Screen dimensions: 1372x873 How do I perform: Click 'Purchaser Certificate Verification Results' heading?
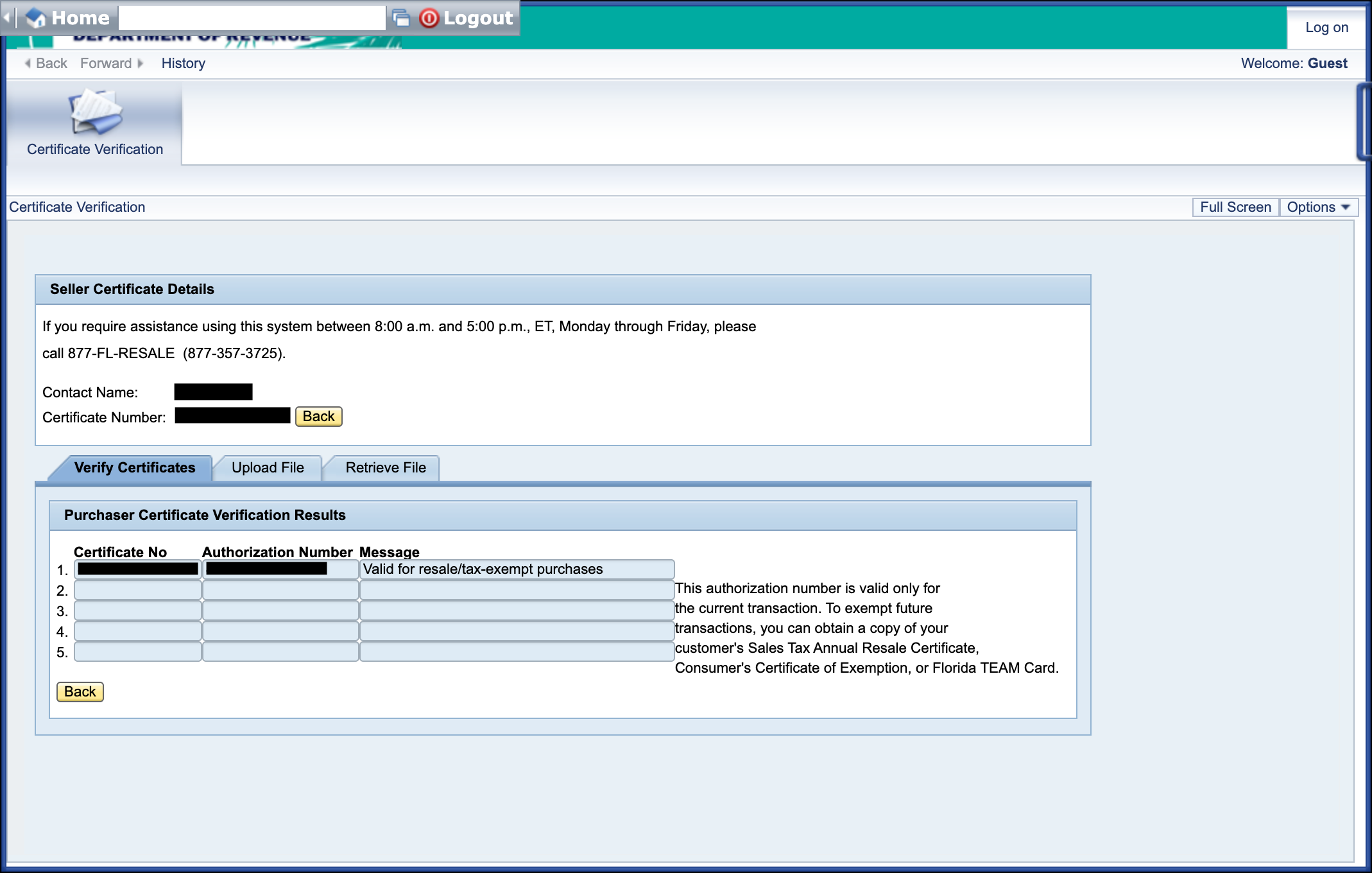coord(205,515)
